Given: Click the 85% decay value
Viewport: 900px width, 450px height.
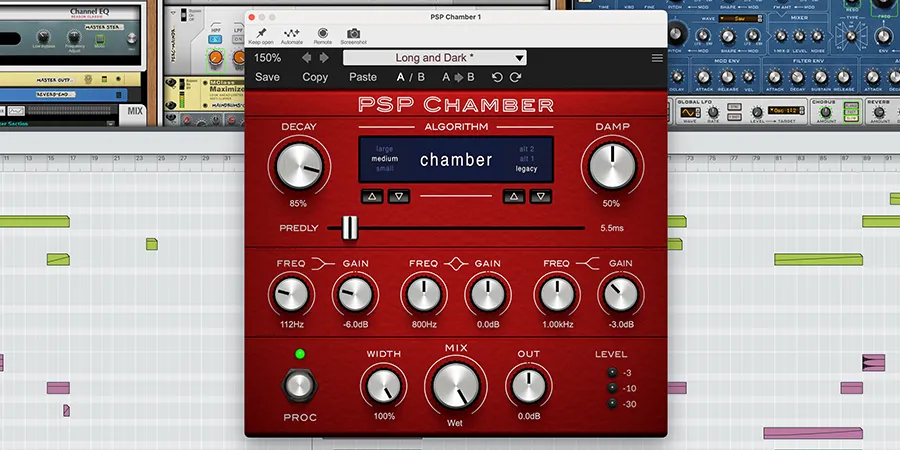Looking at the screenshot, I should click(x=298, y=203).
